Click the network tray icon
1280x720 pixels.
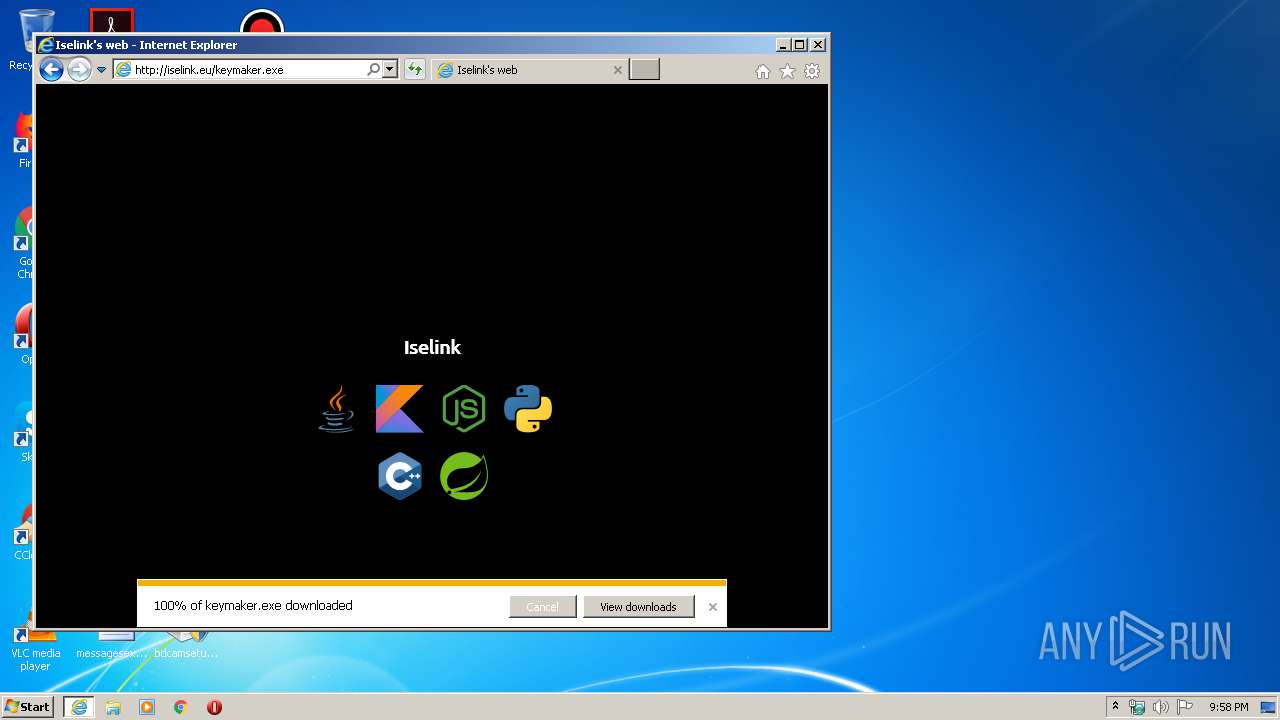pos(1137,707)
